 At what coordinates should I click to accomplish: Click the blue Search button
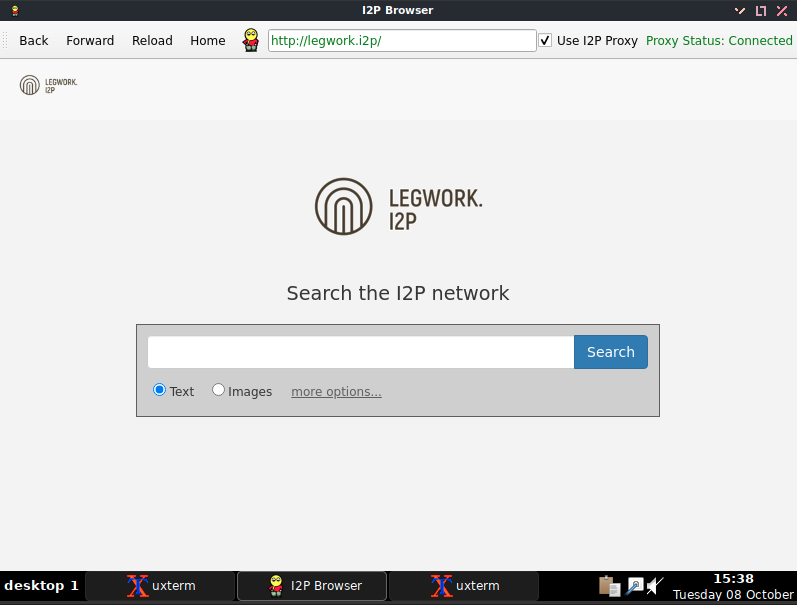610,352
